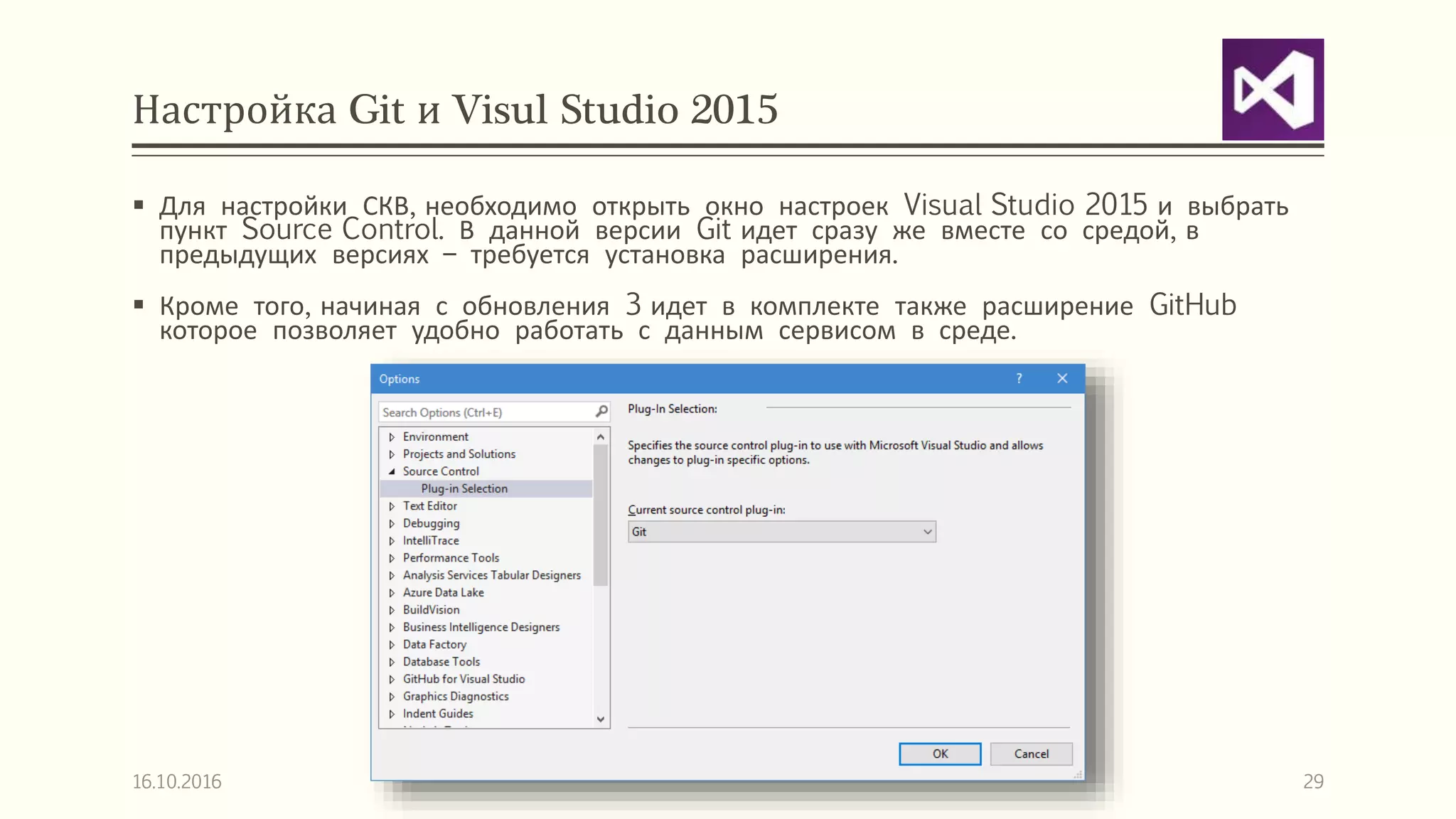Image resolution: width=1456 pixels, height=819 pixels.
Task: Select the Database Tools item
Action: click(x=441, y=661)
